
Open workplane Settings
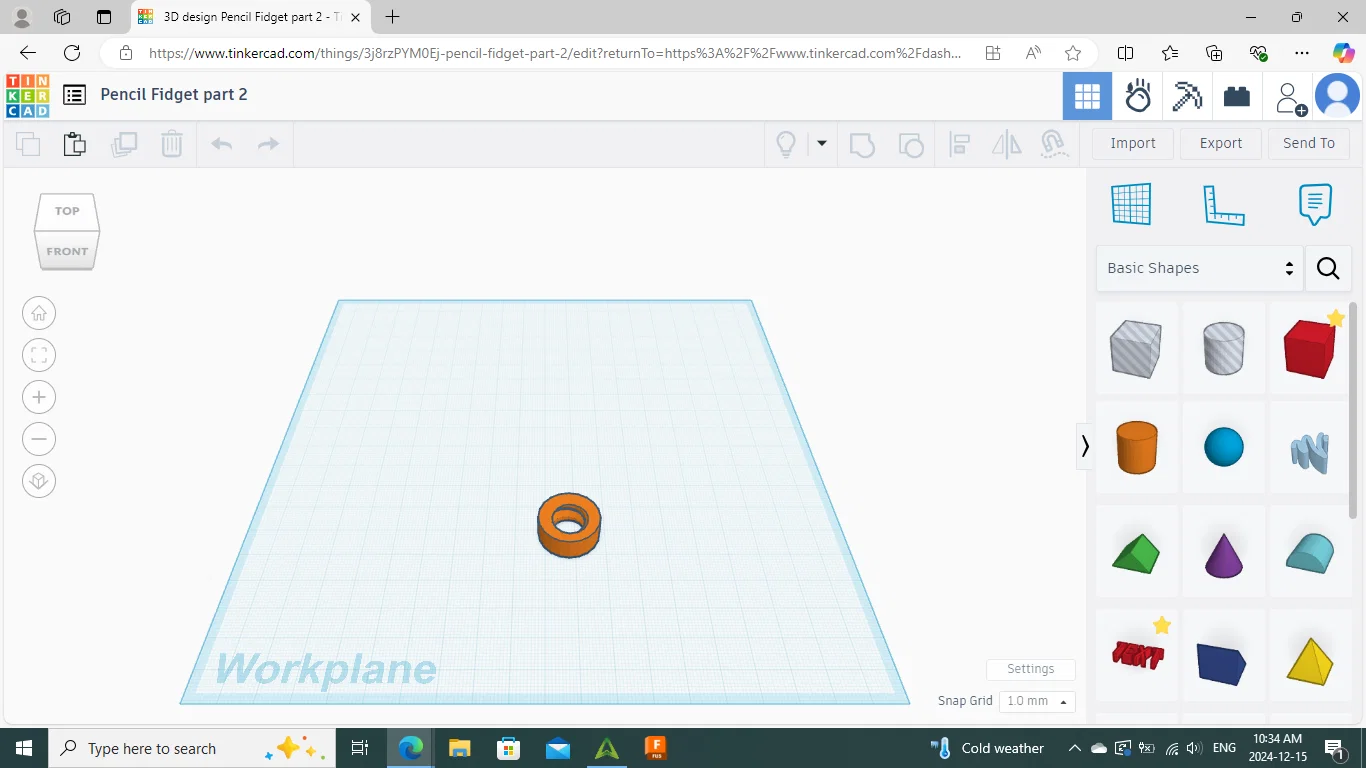click(x=1030, y=669)
